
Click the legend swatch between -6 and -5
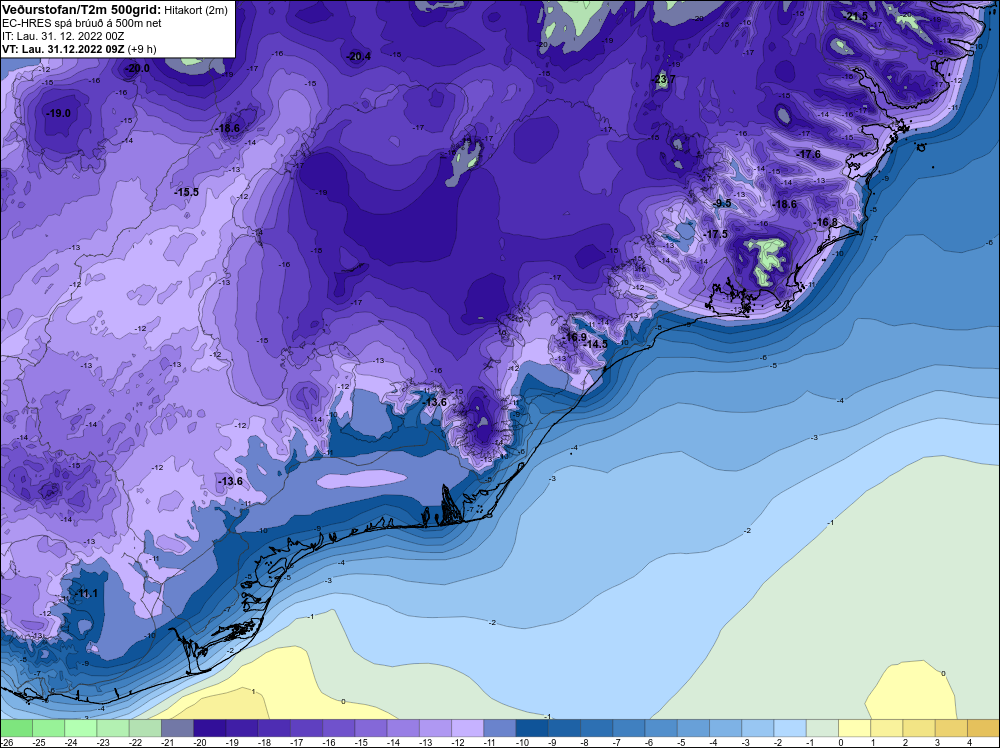click(x=661, y=728)
